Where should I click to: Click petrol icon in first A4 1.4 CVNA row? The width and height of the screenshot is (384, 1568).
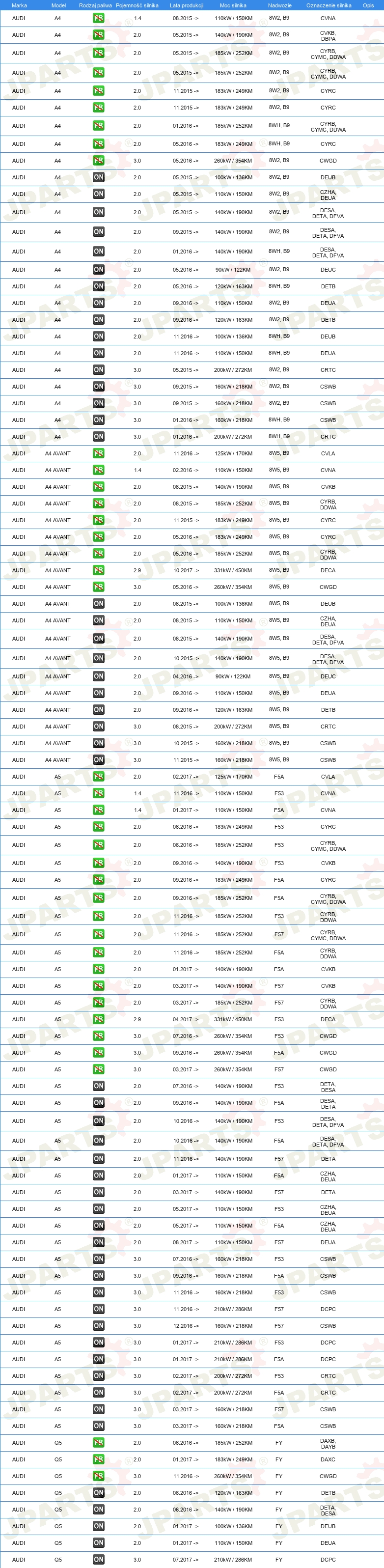click(x=99, y=18)
